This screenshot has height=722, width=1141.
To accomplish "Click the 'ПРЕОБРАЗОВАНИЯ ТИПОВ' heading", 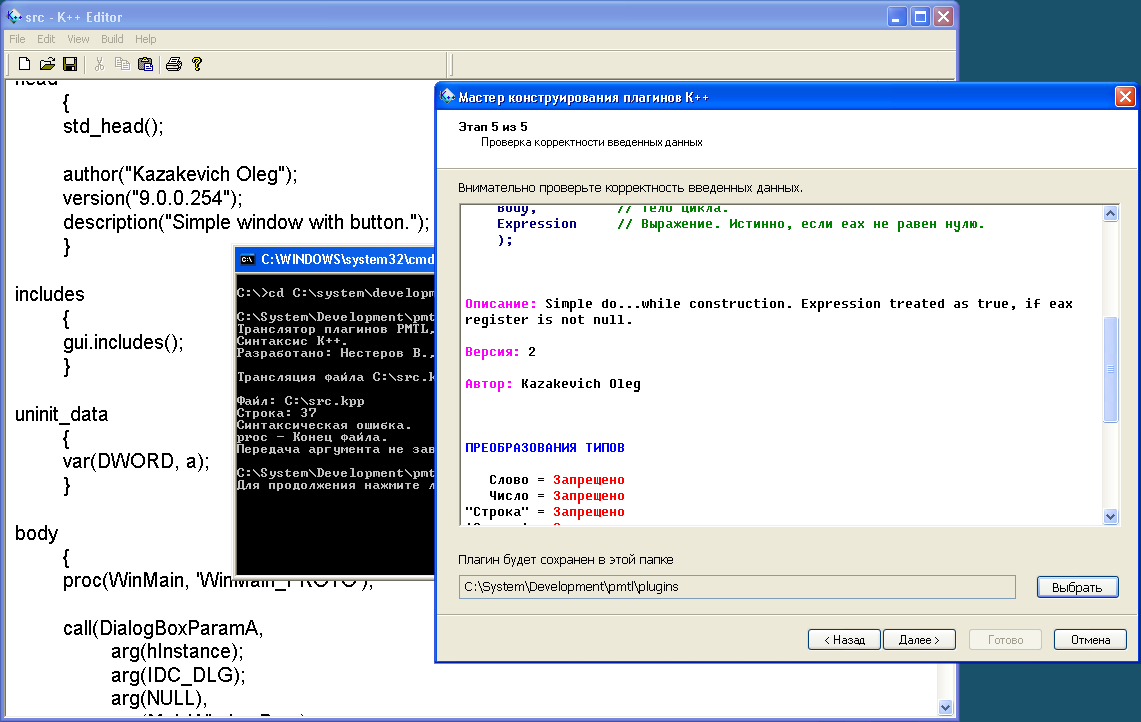I will point(545,448).
